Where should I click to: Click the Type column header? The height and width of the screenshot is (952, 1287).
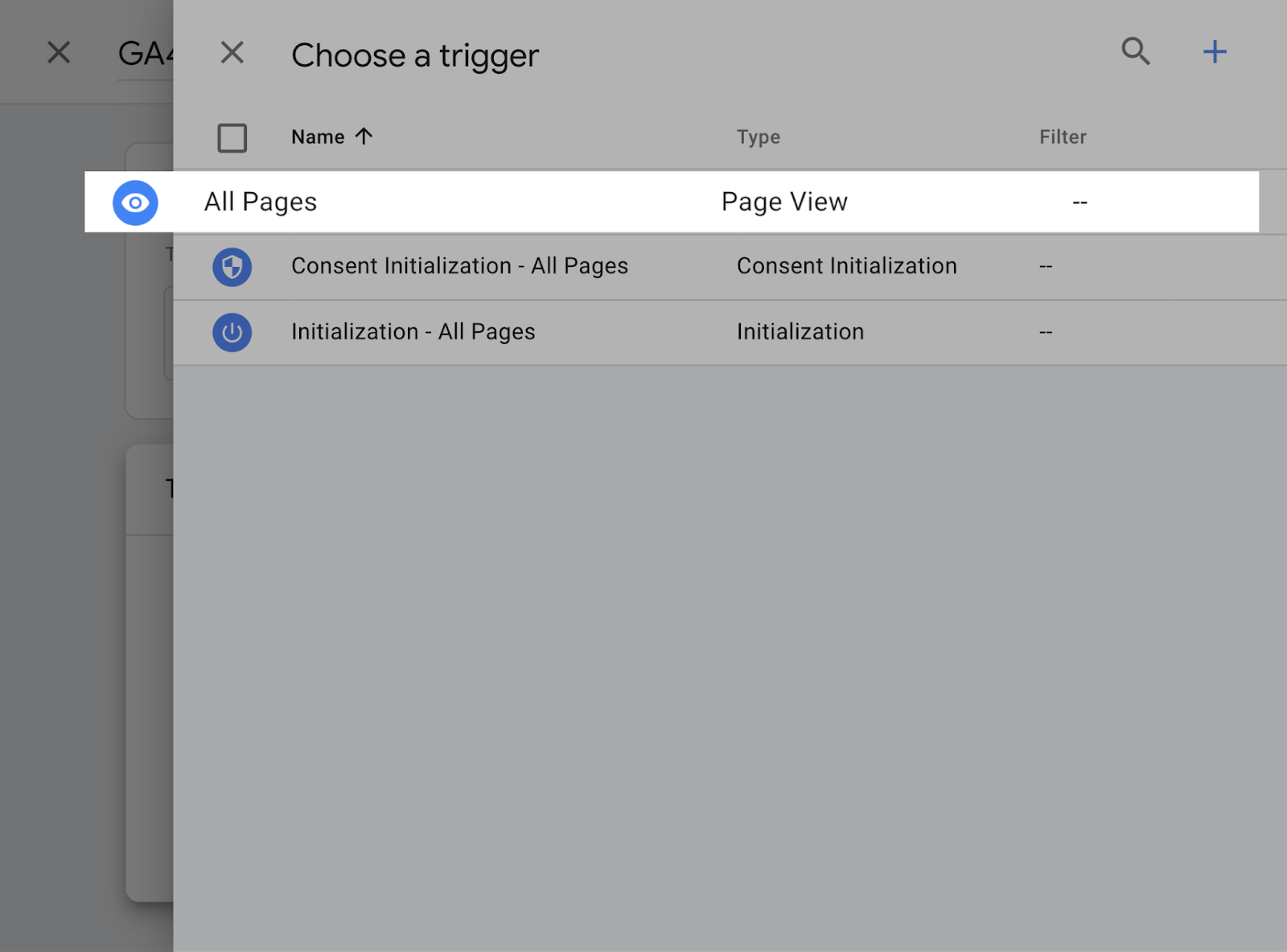click(x=758, y=137)
